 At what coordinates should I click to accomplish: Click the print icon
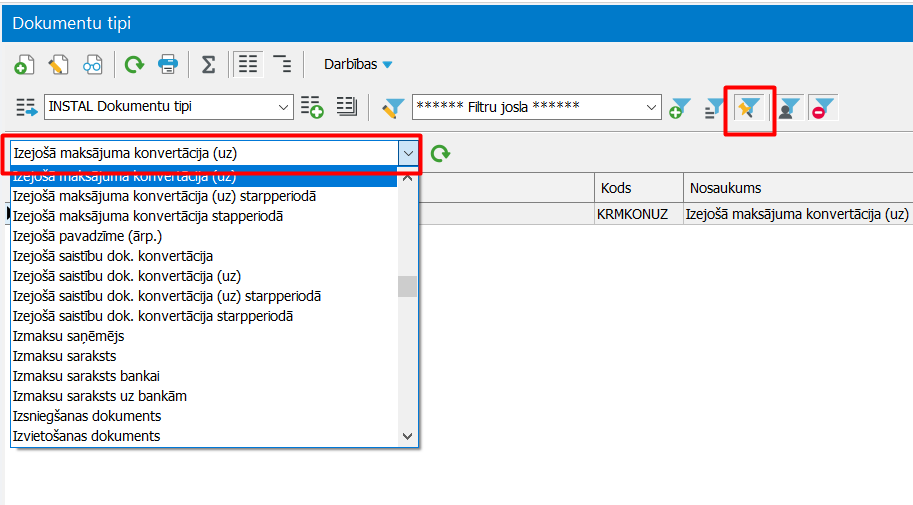(168, 64)
